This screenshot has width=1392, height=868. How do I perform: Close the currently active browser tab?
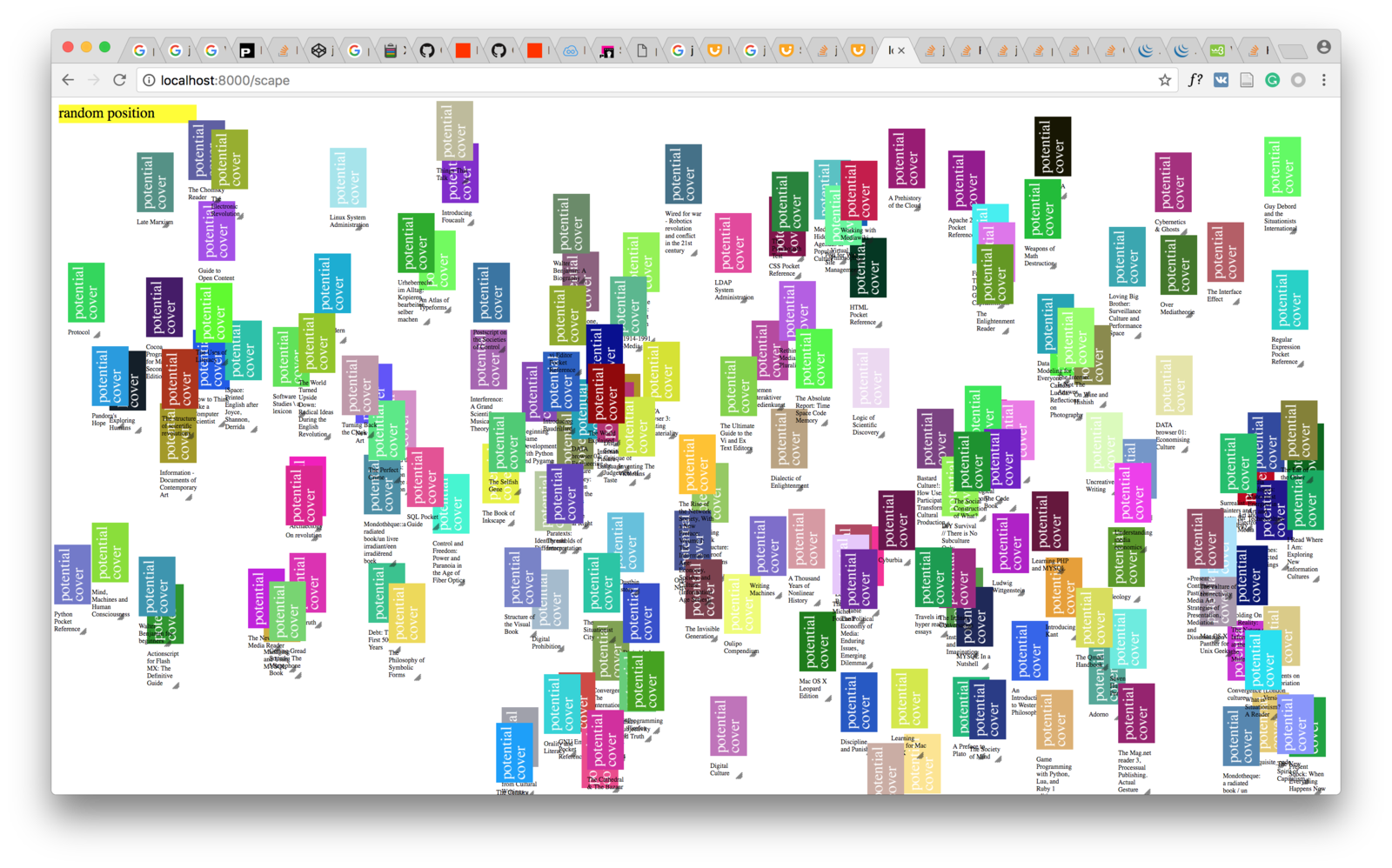point(901,51)
